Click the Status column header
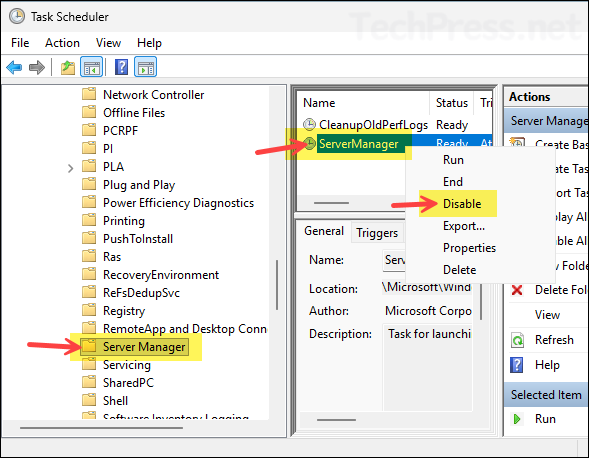 [x=452, y=103]
